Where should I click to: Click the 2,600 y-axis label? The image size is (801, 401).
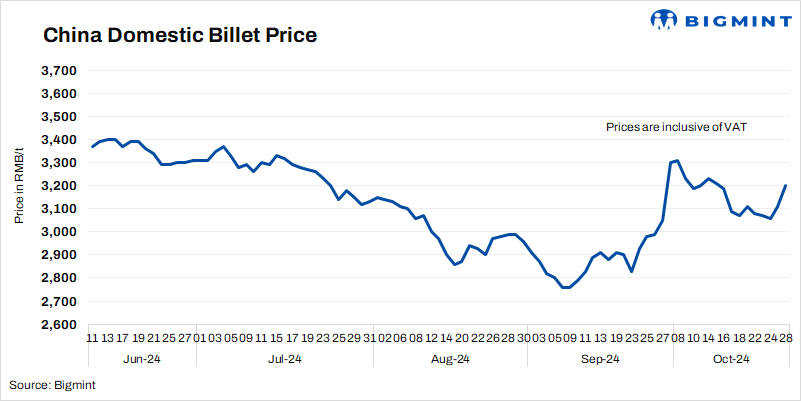[59, 324]
